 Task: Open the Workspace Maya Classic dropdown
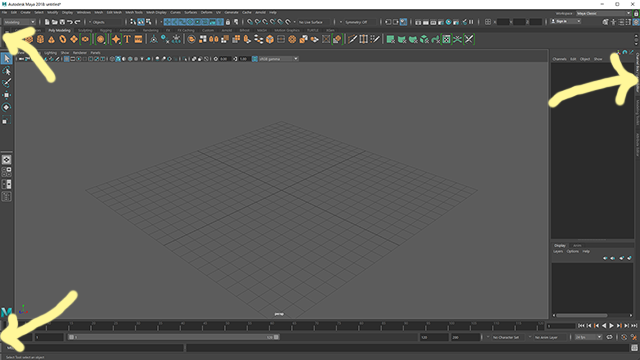(x=604, y=13)
